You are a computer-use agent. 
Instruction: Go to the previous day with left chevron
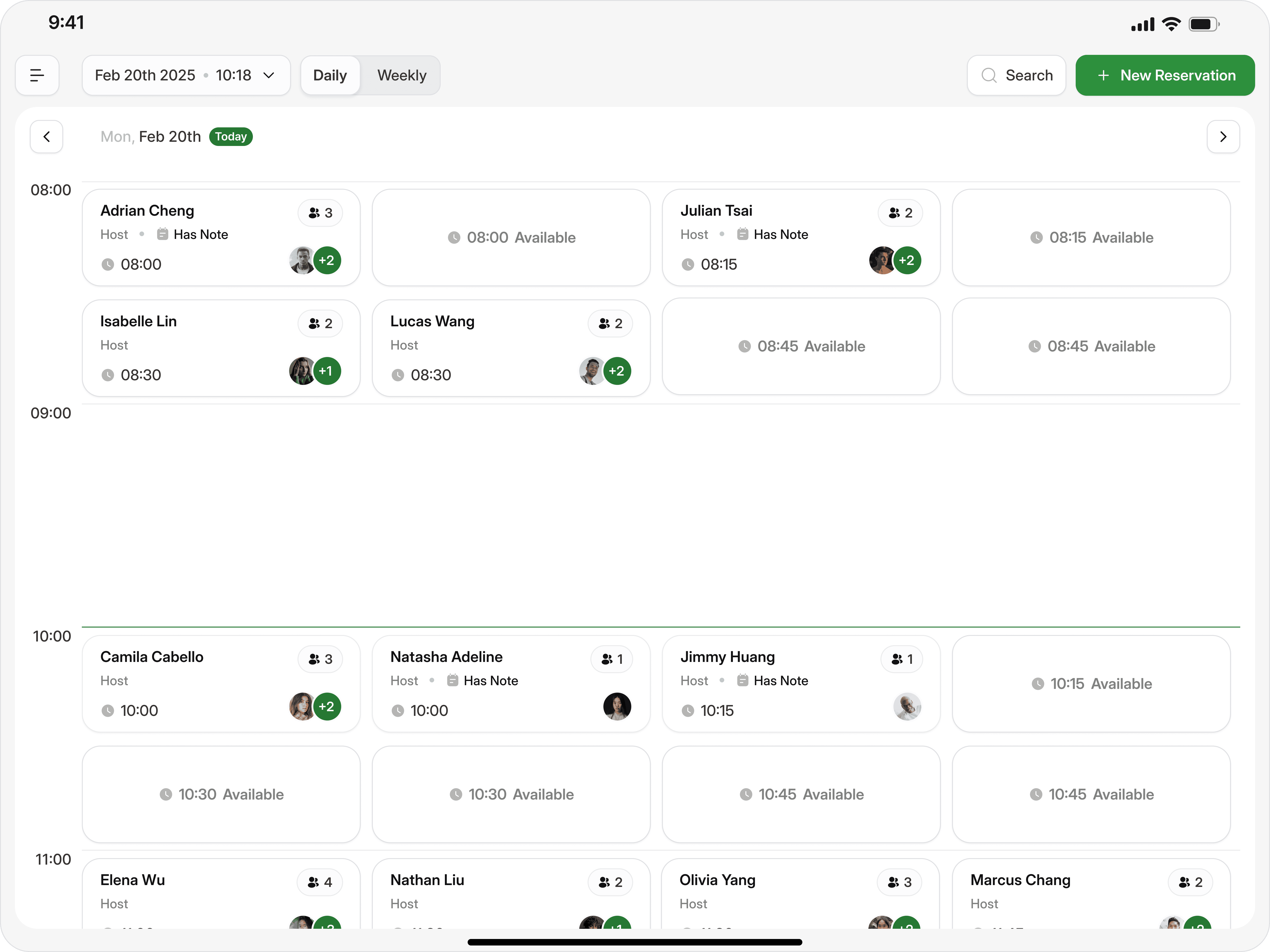point(46,137)
